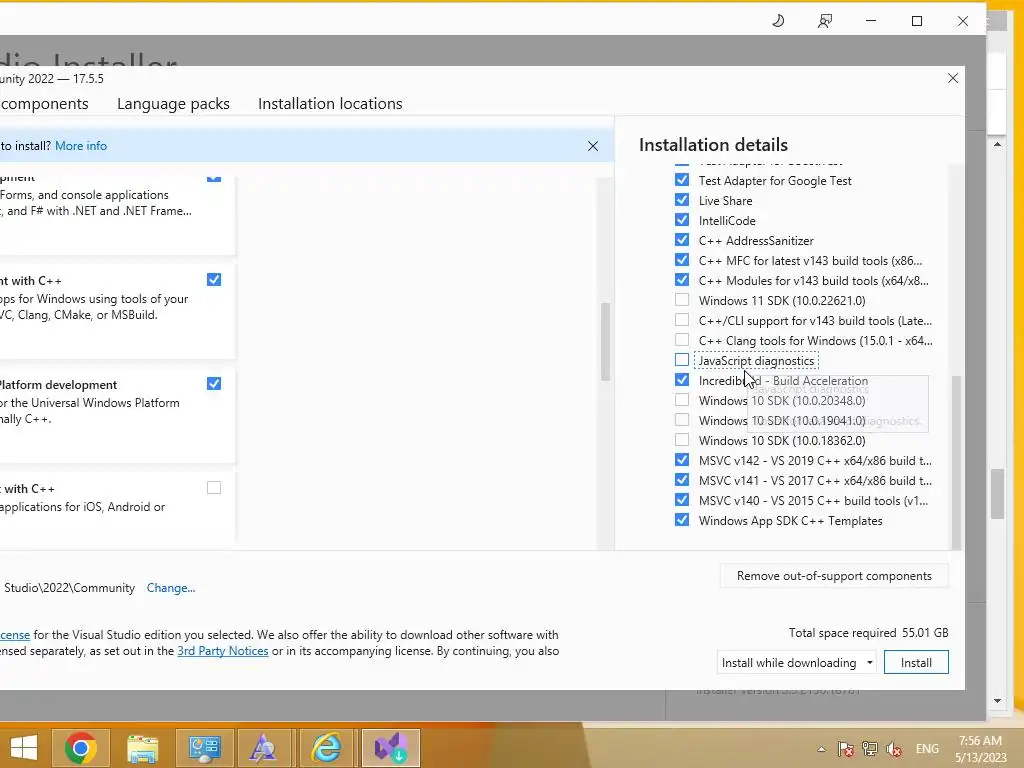
Task: Open the feedback icon in title bar
Action: (825, 21)
